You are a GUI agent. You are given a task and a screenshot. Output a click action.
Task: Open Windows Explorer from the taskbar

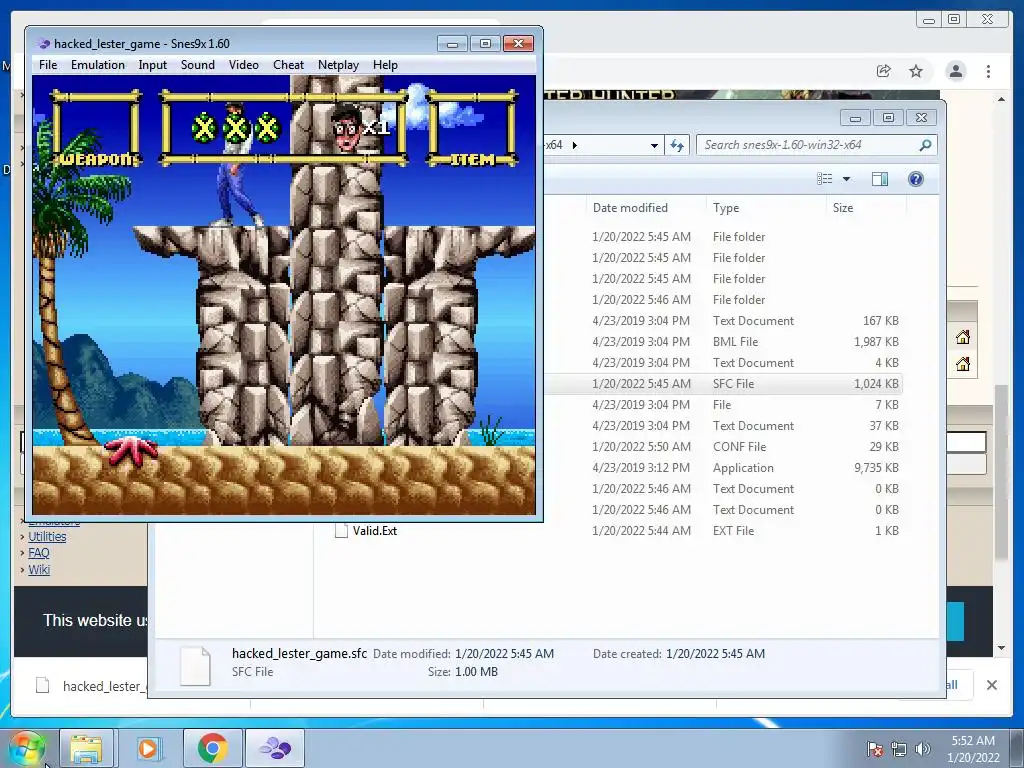coord(86,748)
